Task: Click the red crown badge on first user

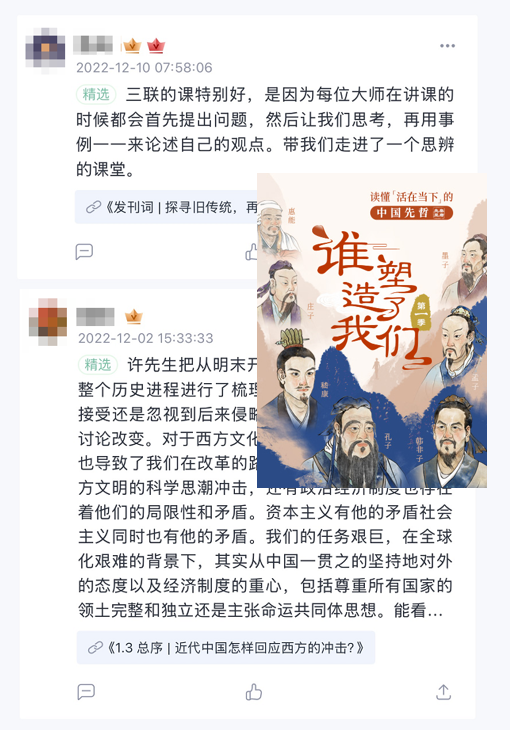Action: tap(156, 46)
